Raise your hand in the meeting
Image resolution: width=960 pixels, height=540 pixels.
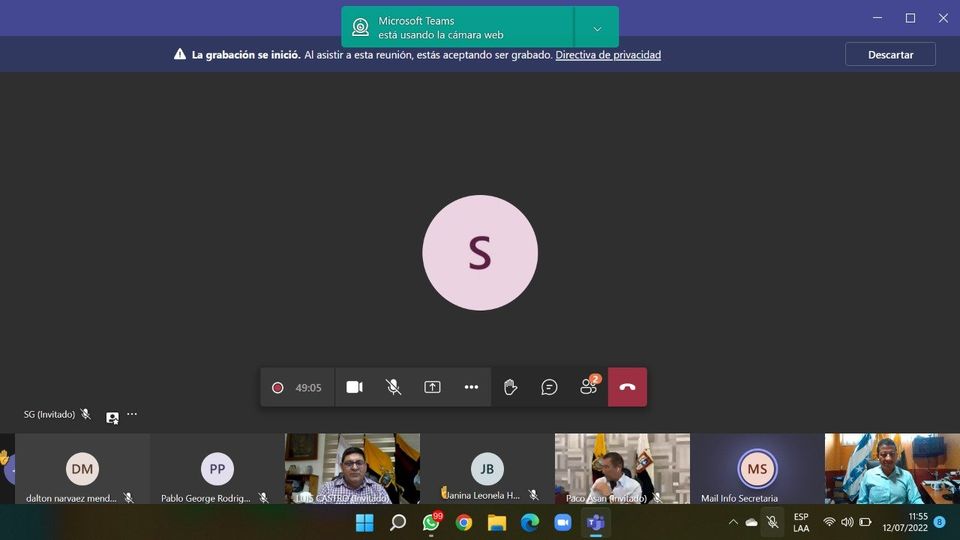[510, 387]
